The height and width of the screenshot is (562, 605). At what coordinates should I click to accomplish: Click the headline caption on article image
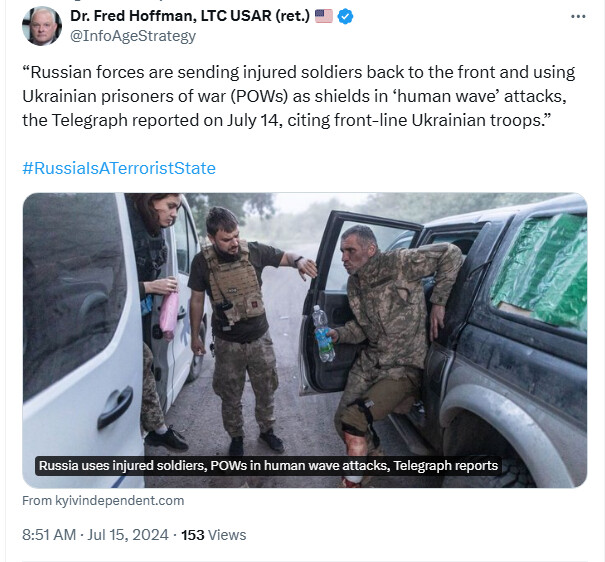tap(268, 466)
